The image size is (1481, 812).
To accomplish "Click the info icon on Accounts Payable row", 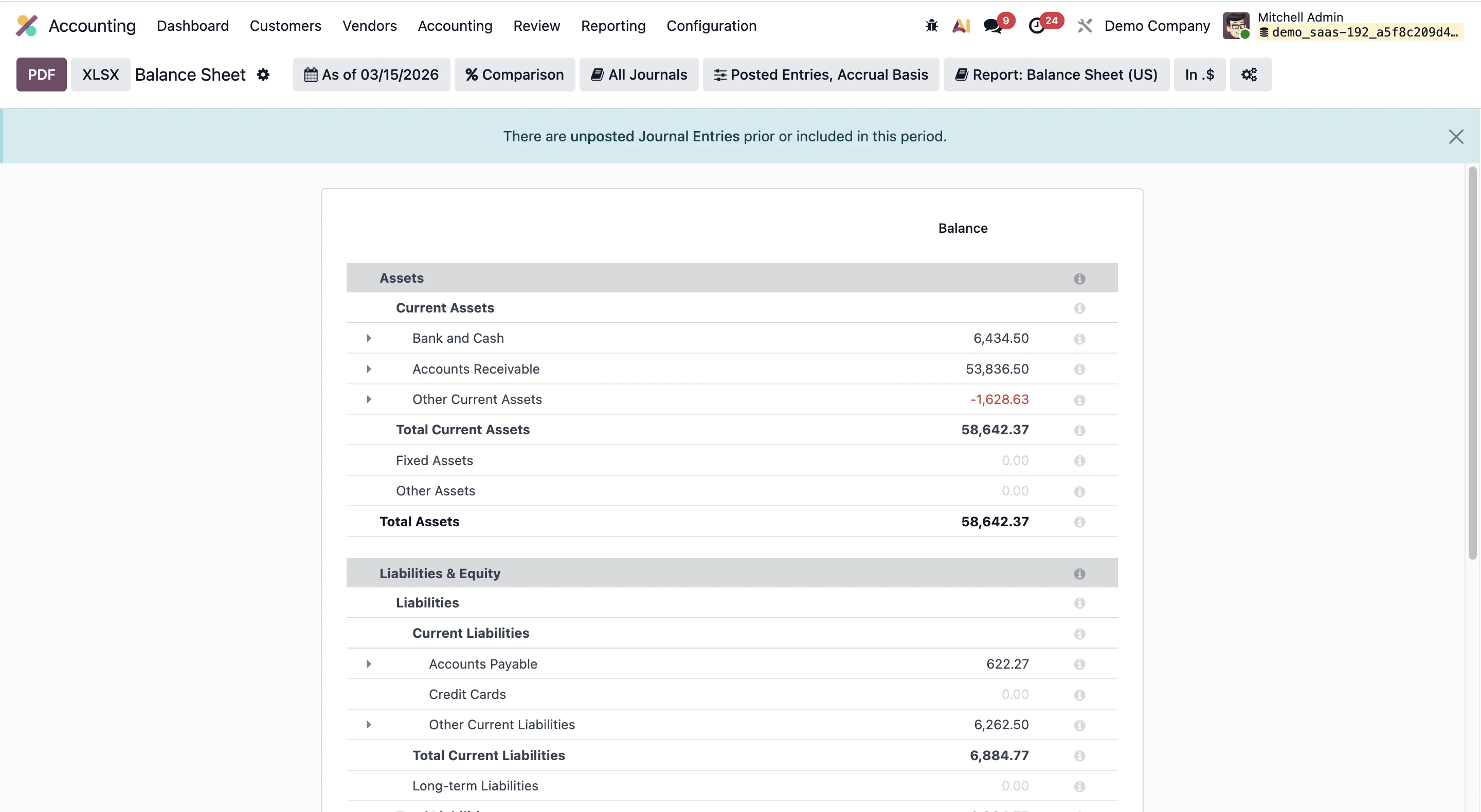I will pos(1079,665).
